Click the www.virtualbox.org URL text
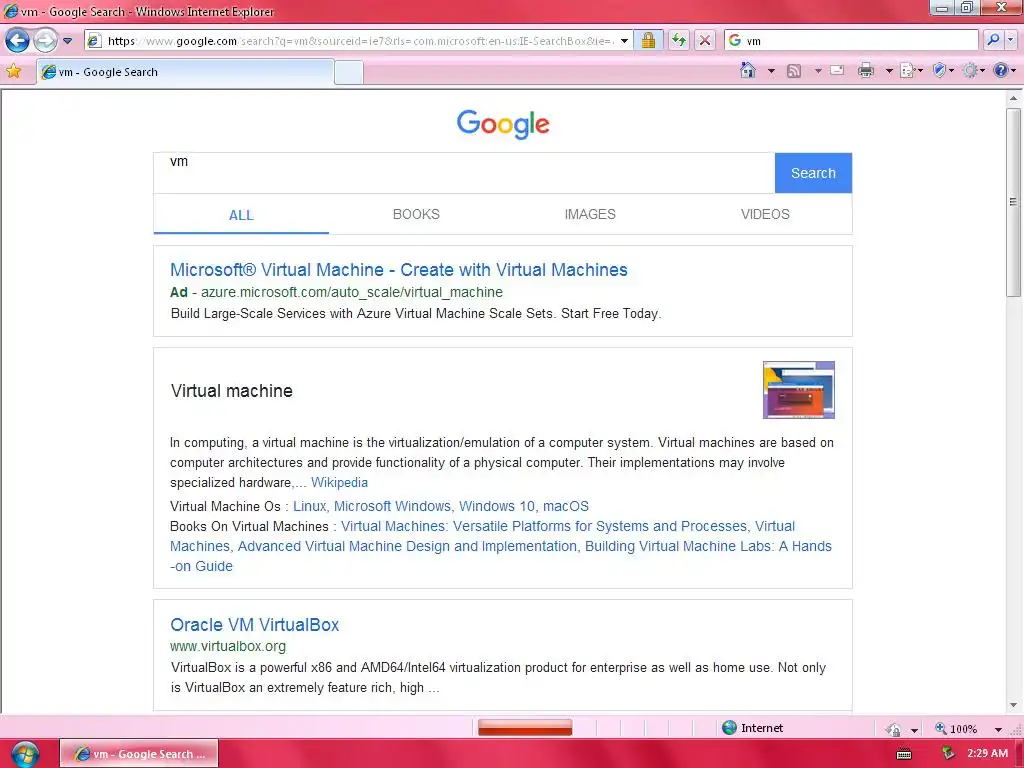Screen dimensions: 1024x768 coord(228,646)
